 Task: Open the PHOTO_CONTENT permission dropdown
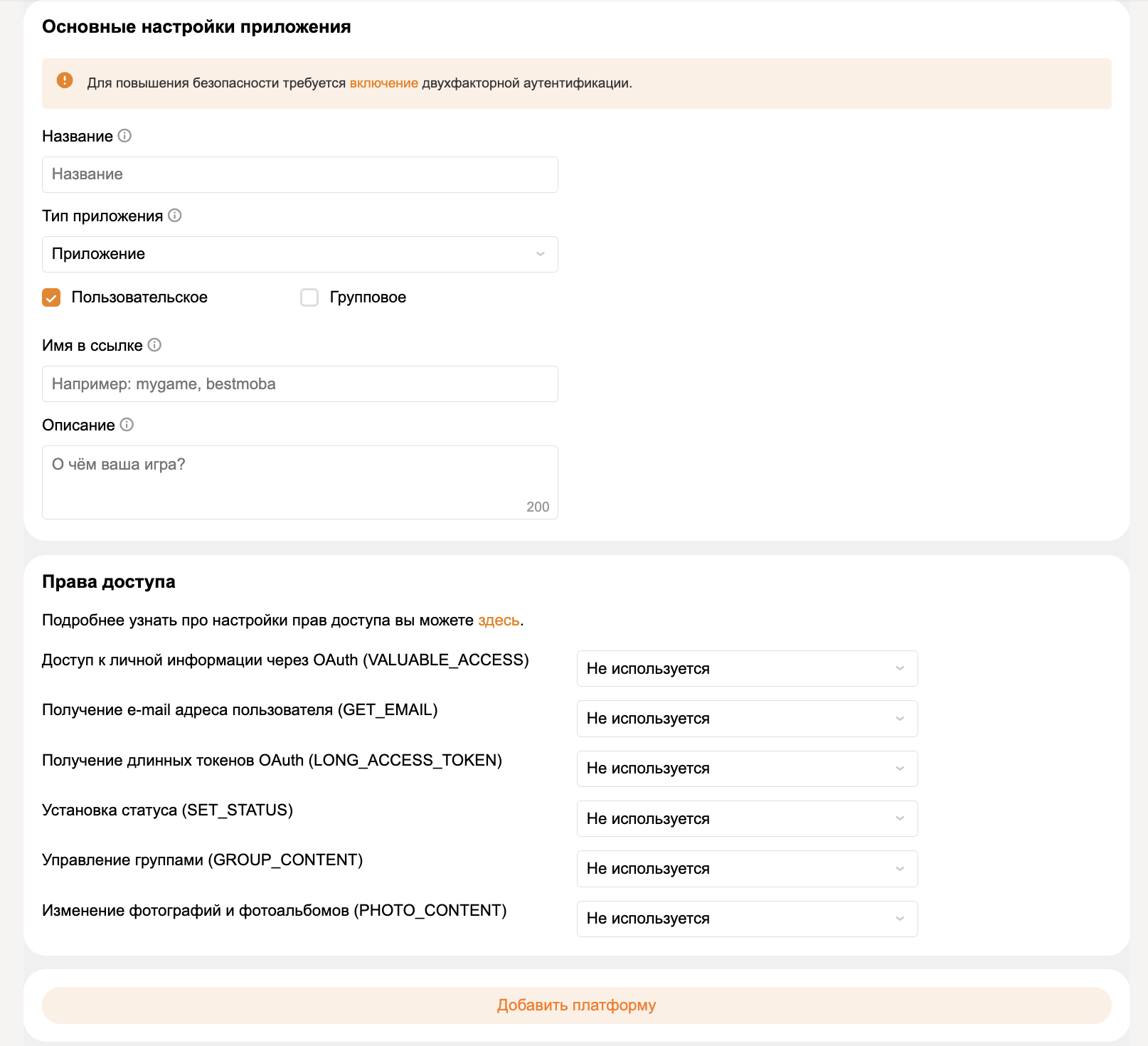pyautogui.click(x=747, y=919)
